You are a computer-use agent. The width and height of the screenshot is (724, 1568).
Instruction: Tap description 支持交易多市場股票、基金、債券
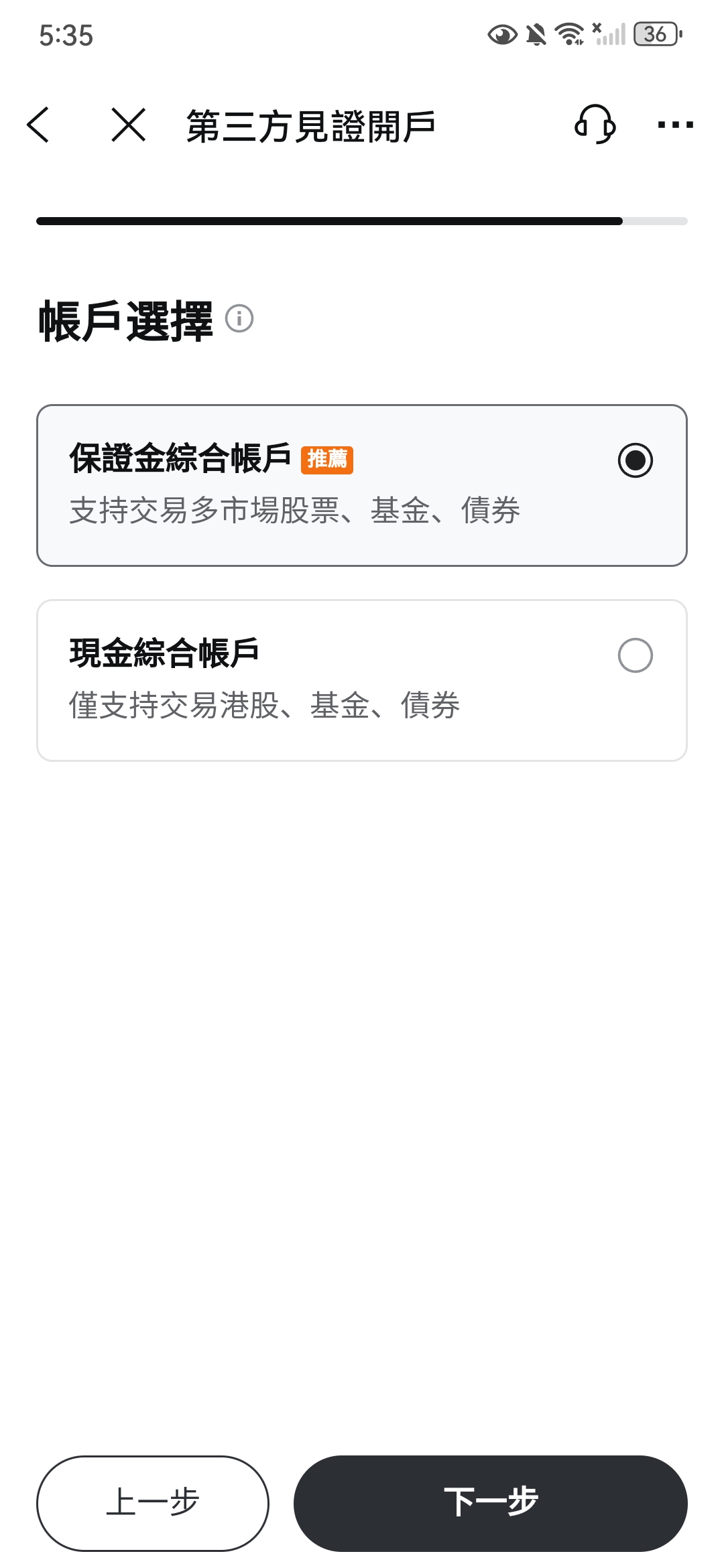pos(295,511)
